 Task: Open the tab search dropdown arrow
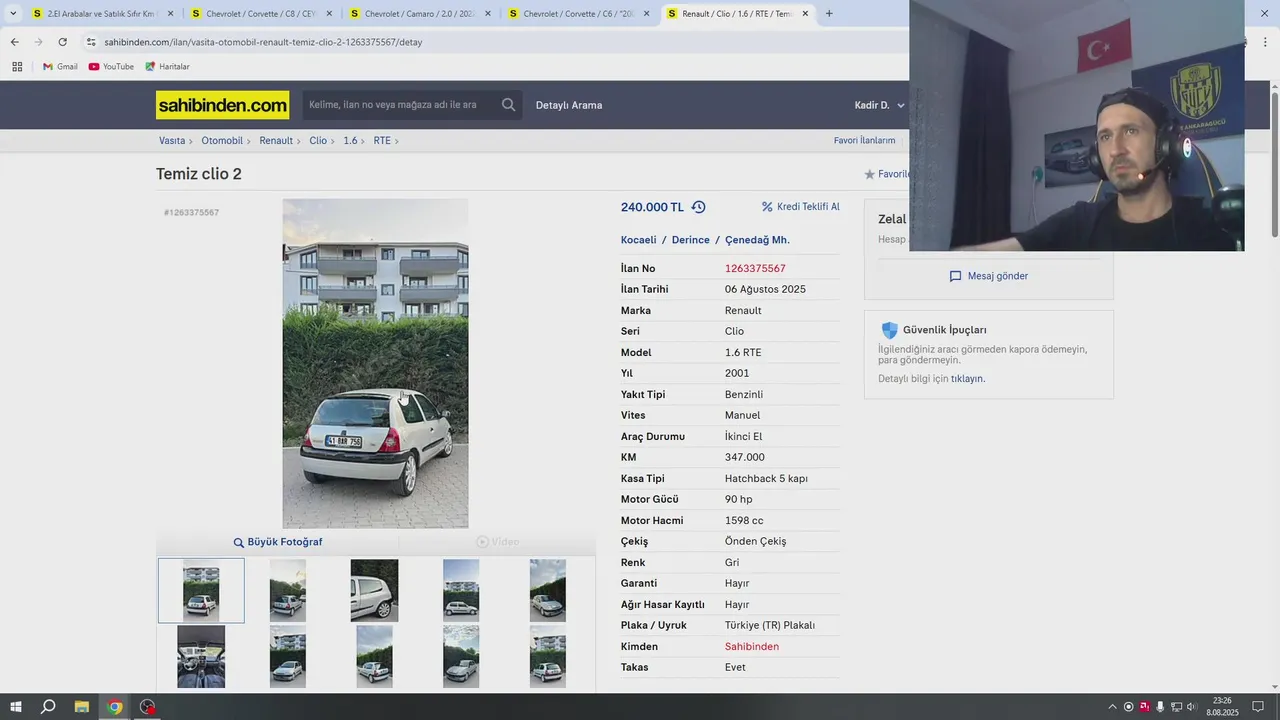(13, 14)
